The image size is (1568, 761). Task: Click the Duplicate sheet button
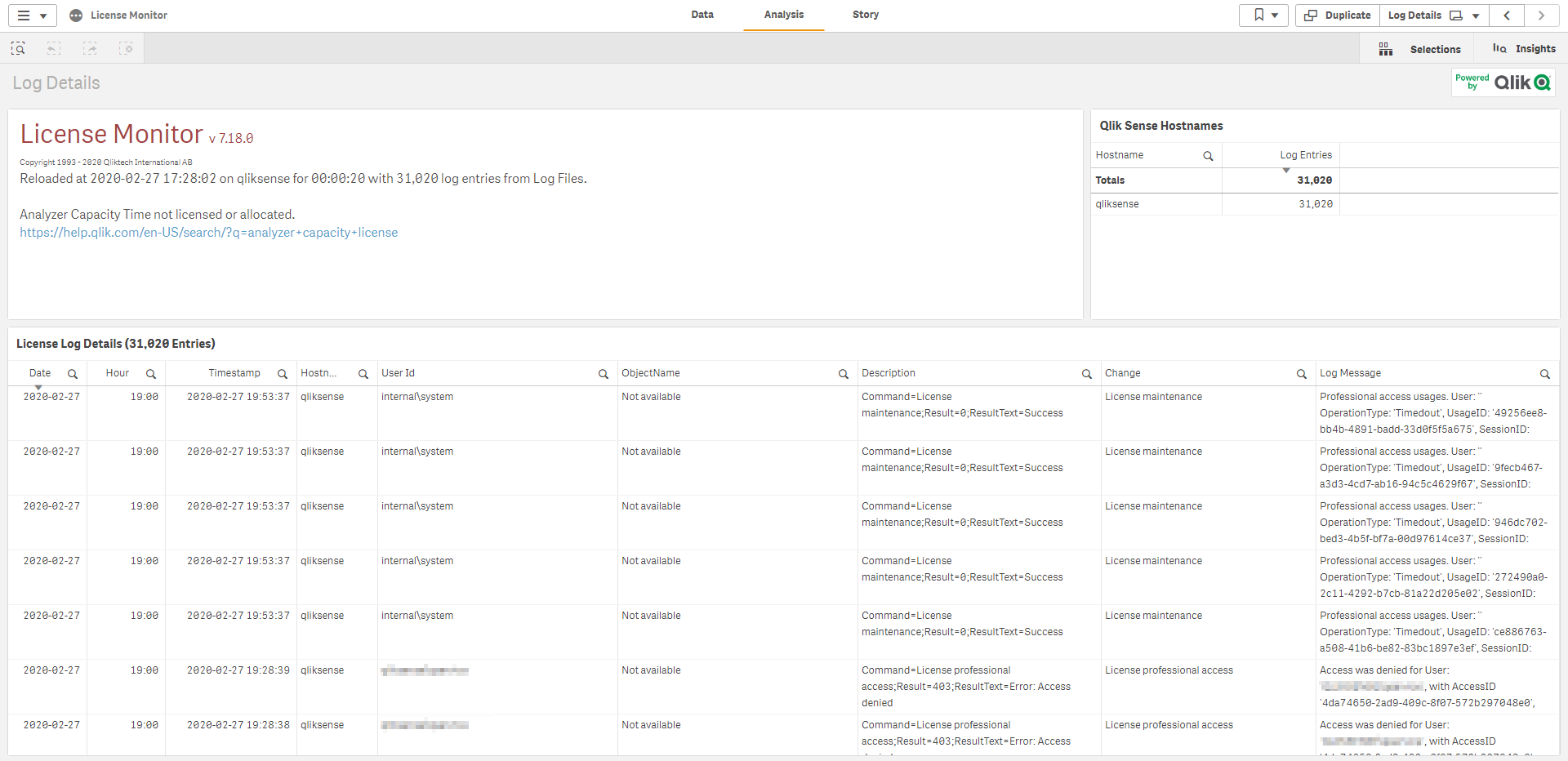[1337, 16]
